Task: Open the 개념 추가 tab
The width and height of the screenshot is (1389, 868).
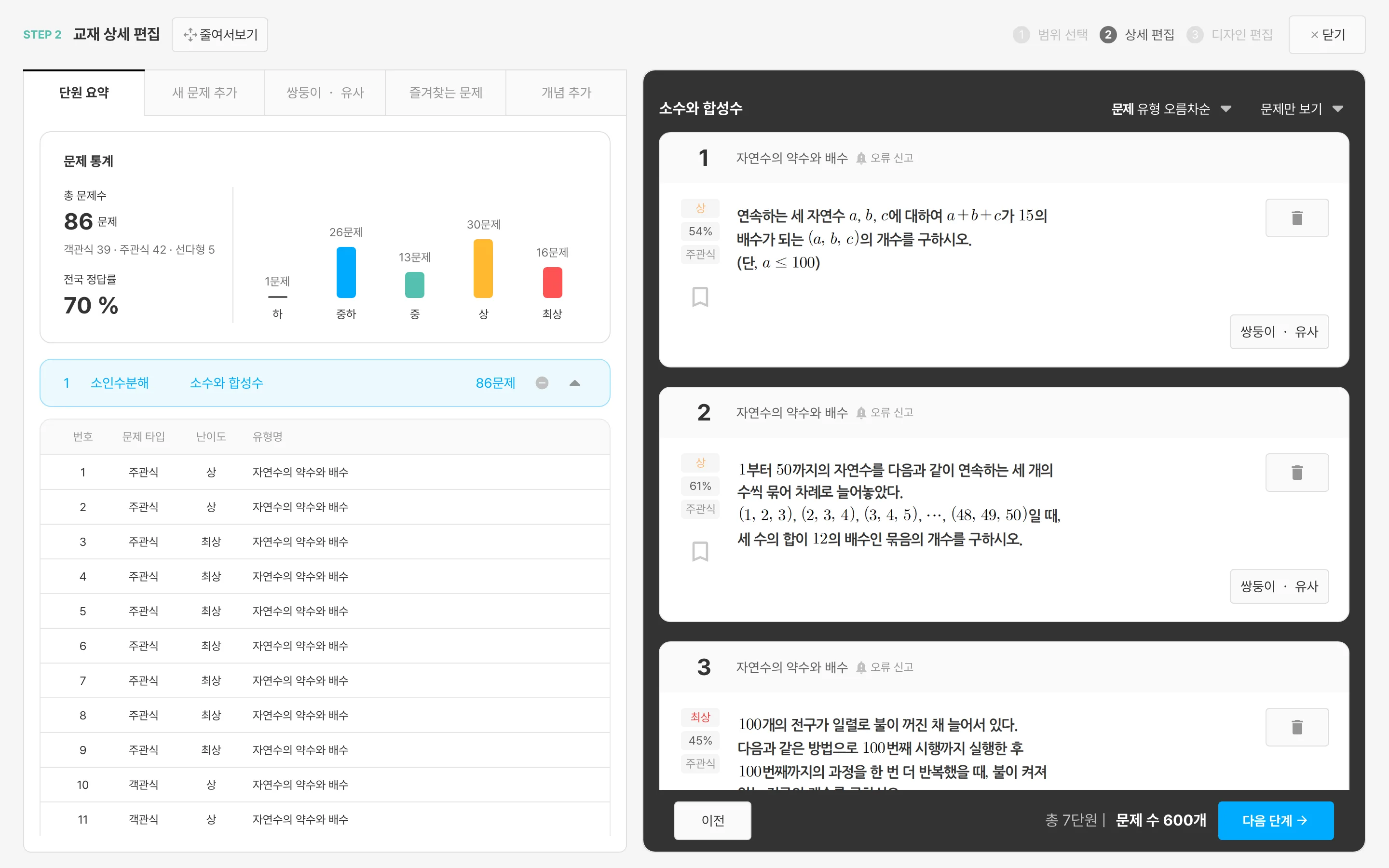Action: (x=566, y=93)
